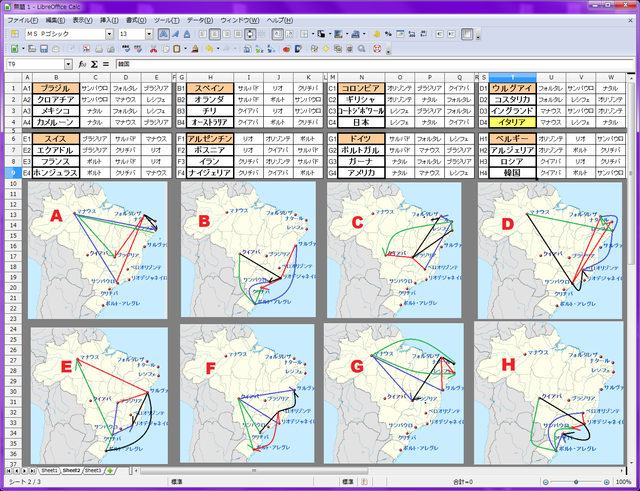The image size is (640, 491).
Task: Click the formula input line
Action: tap(373, 64)
